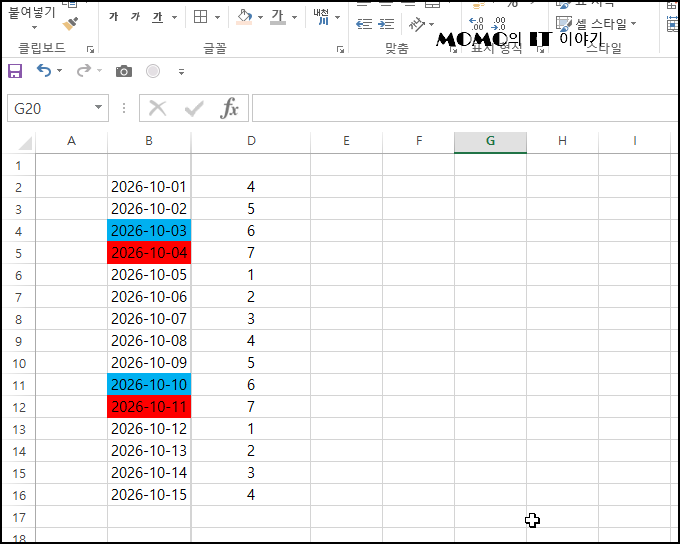Open the Paste options dropdown arrow

[34, 27]
